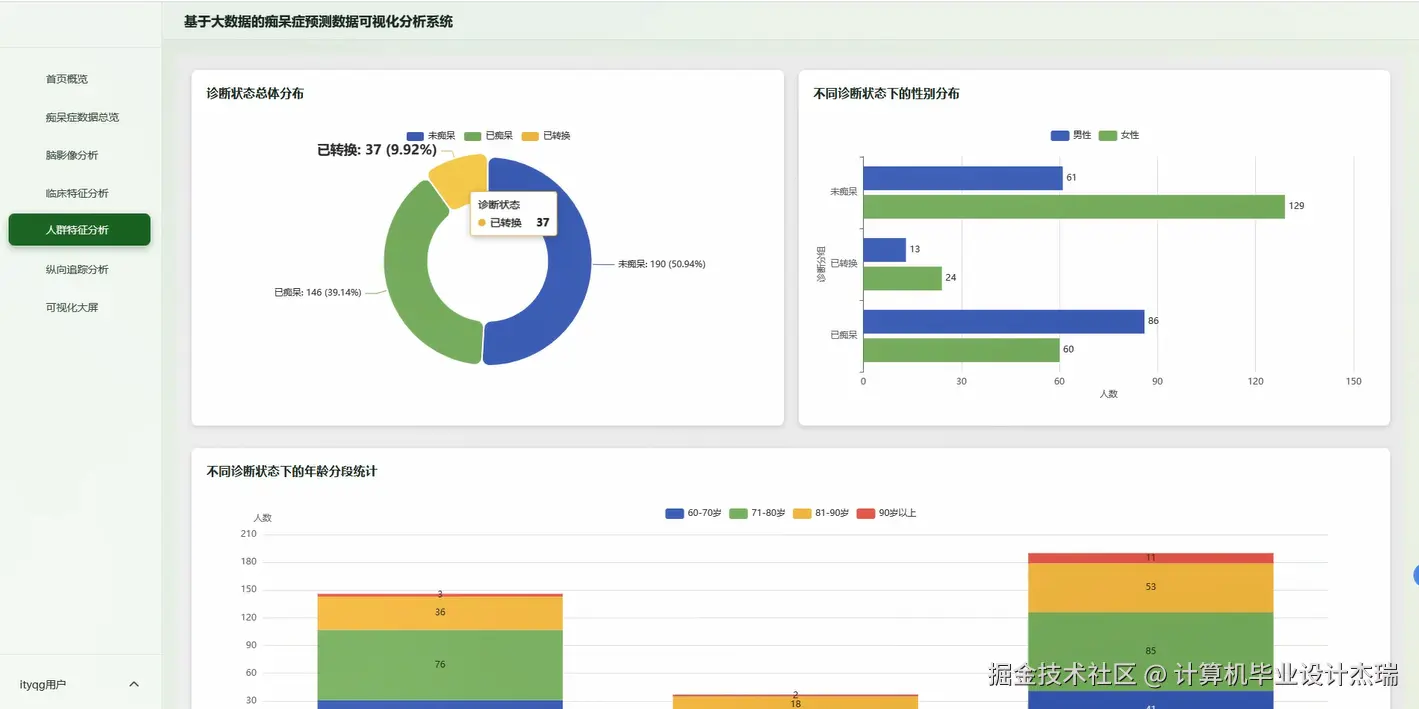Click the 已痴呆: 146 (39.14%) label

pos(318,293)
